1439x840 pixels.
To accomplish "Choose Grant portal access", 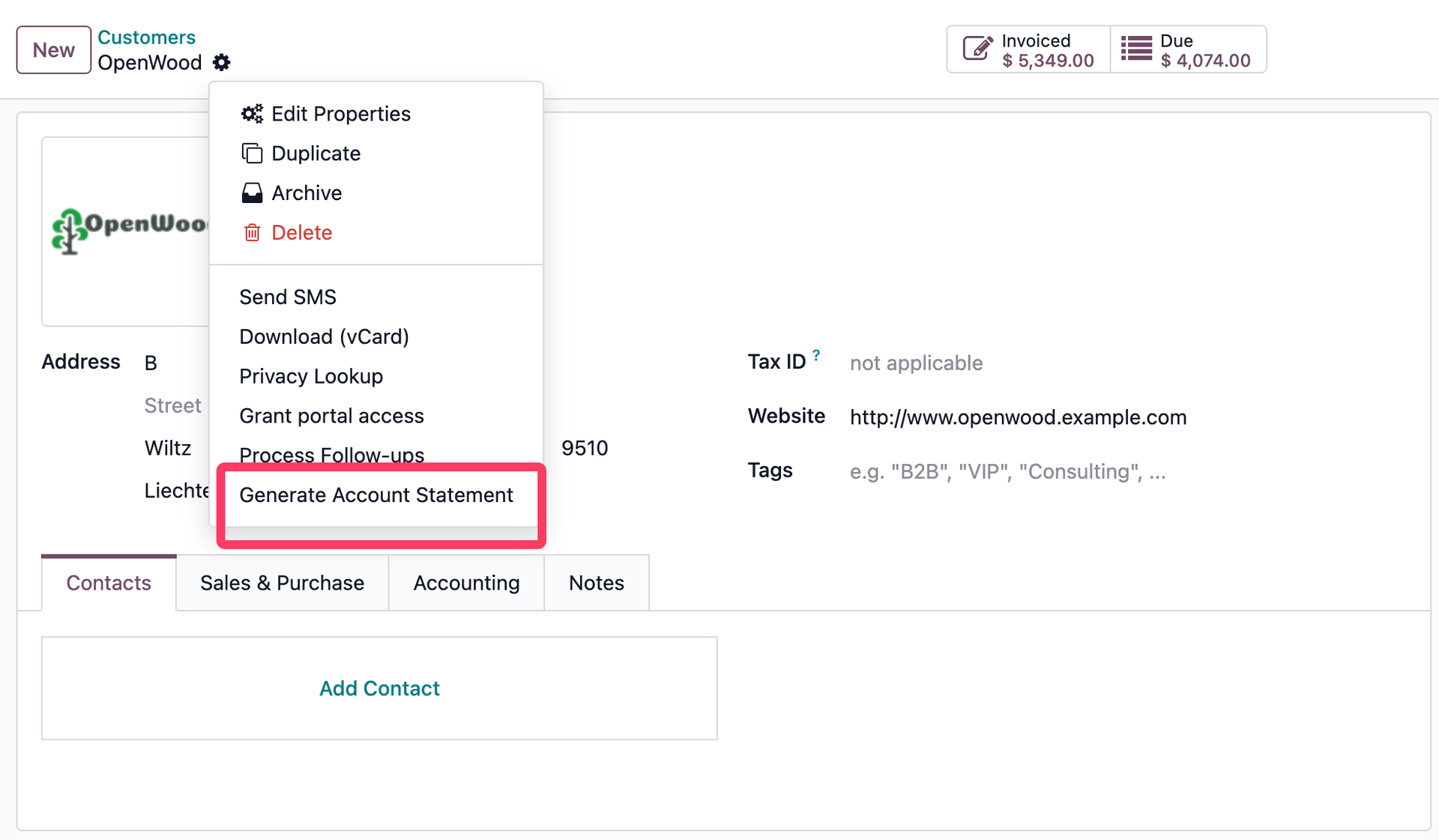I will click(331, 416).
